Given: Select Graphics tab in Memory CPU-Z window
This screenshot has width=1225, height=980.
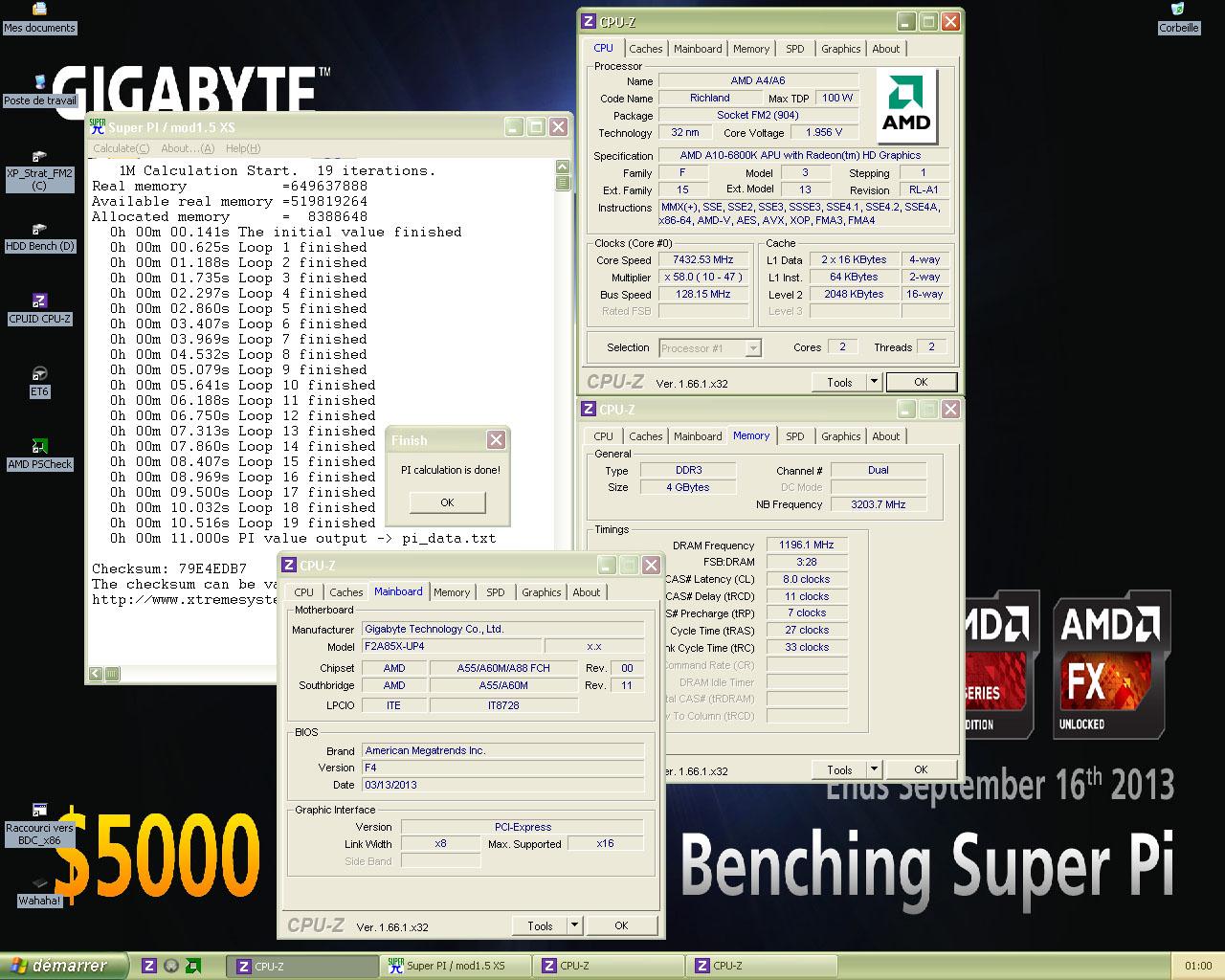Looking at the screenshot, I should [x=840, y=436].
